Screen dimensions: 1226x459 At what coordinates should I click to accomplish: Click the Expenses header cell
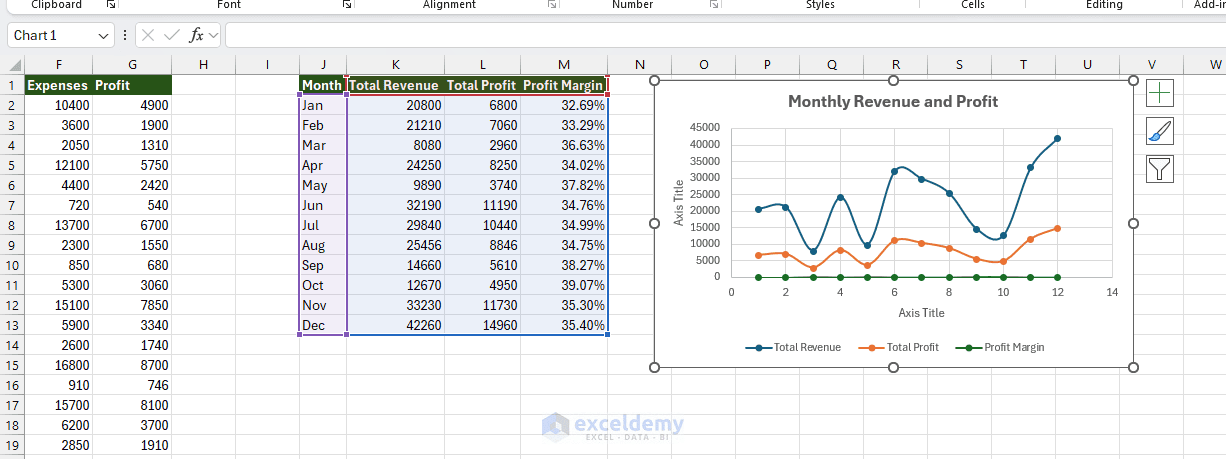[58, 85]
